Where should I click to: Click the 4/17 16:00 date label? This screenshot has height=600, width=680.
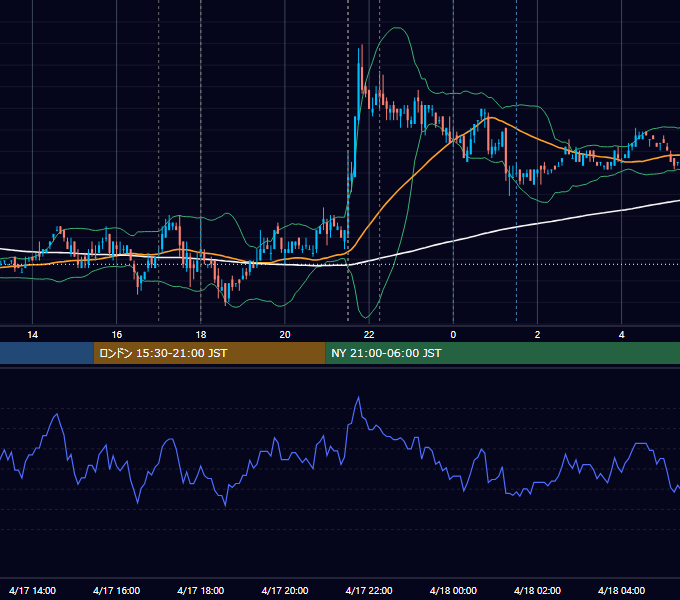pos(117,590)
